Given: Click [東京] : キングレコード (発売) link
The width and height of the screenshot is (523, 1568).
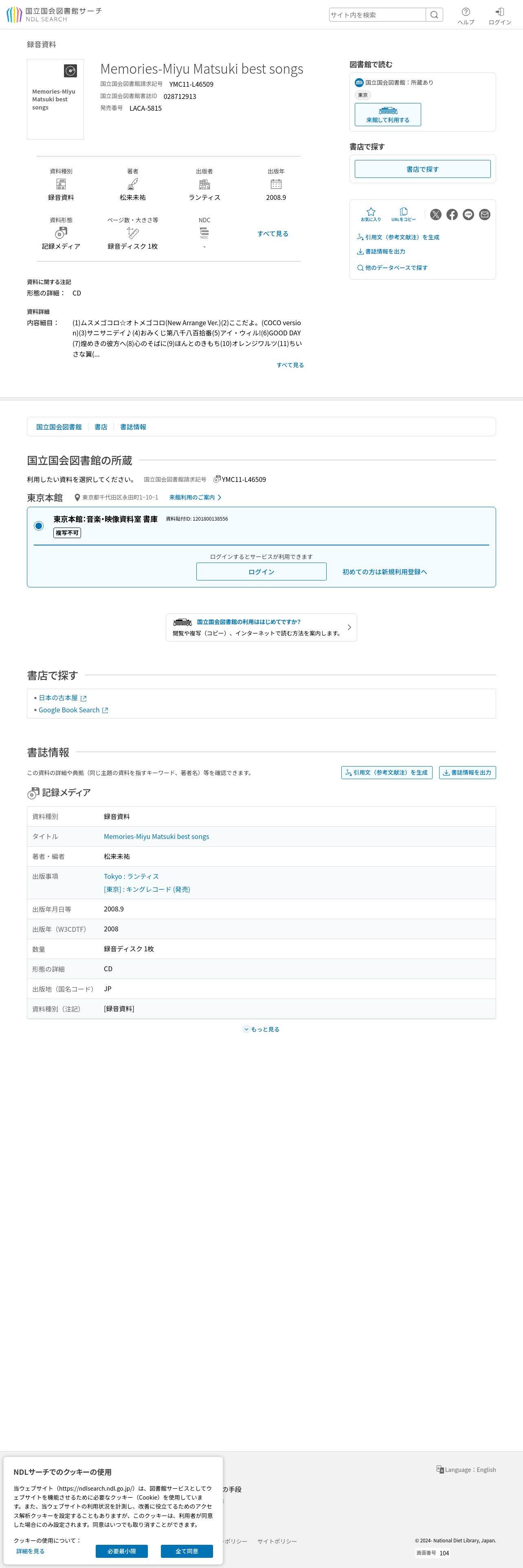Looking at the screenshot, I should (x=147, y=889).
